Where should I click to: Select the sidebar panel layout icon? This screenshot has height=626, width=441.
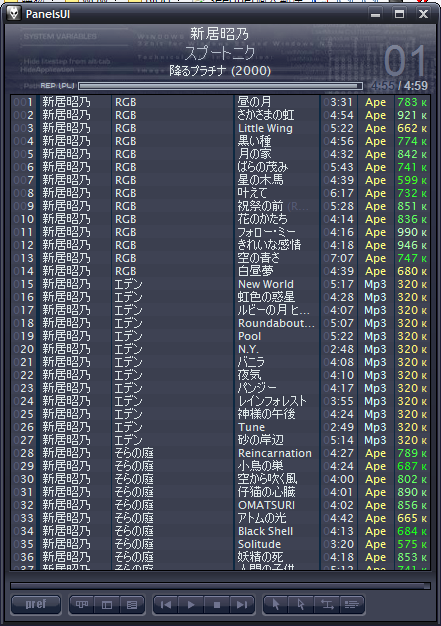pyautogui.click(x=107, y=604)
